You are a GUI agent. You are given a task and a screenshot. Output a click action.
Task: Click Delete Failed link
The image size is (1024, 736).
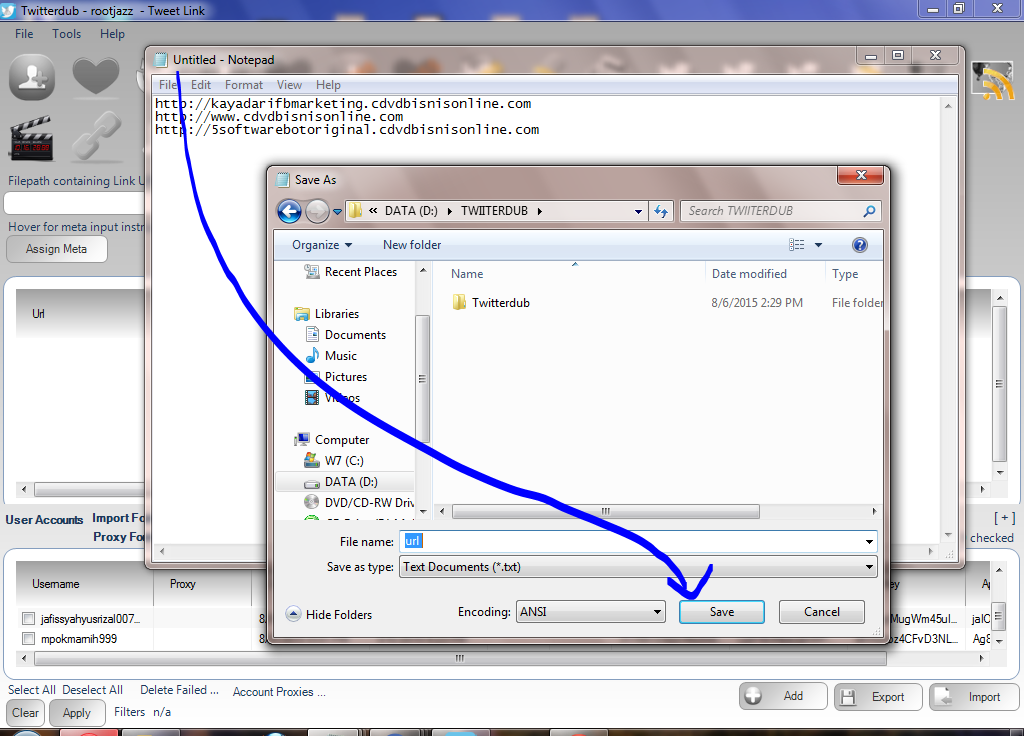180,690
